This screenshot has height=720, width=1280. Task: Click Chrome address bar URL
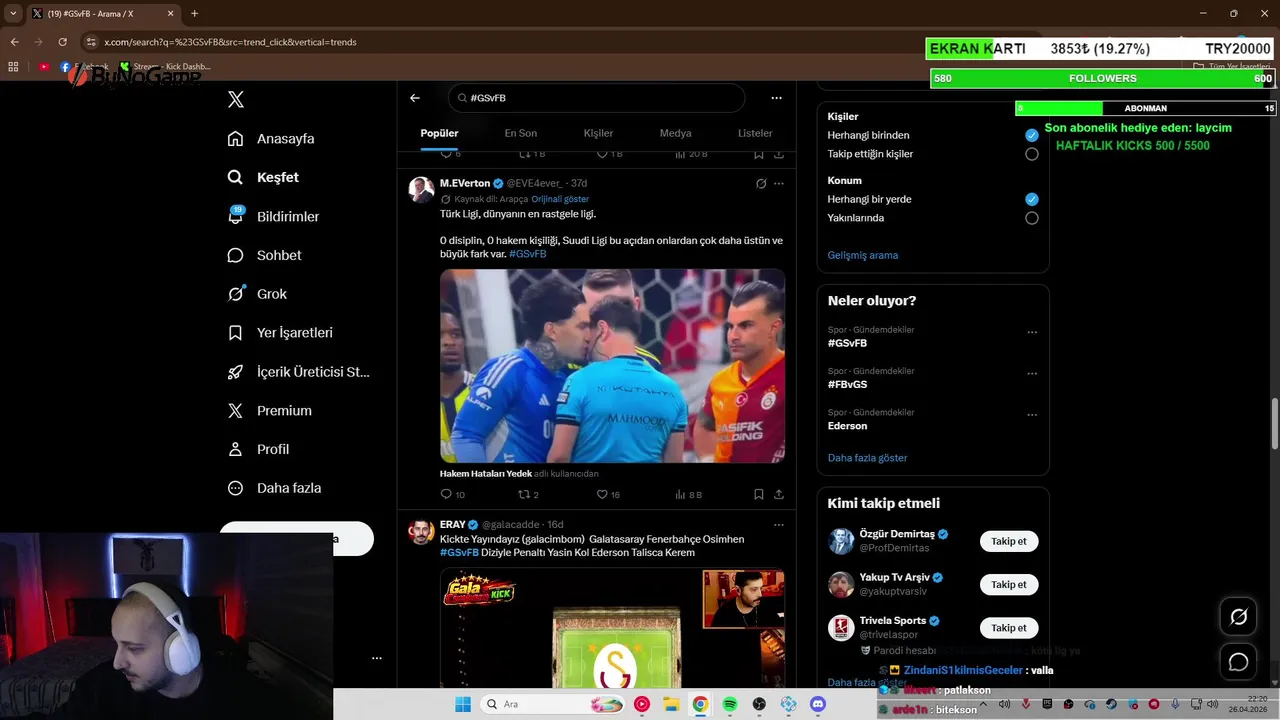[x=230, y=42]
